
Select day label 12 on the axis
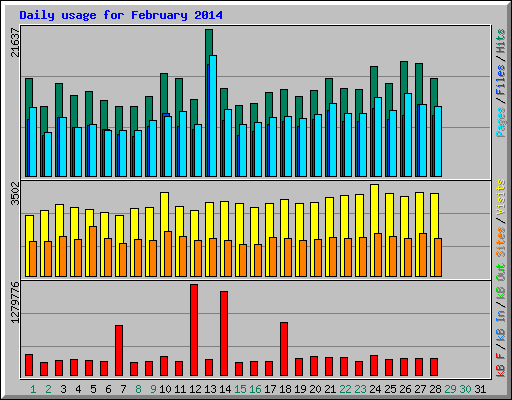point(195,389)
